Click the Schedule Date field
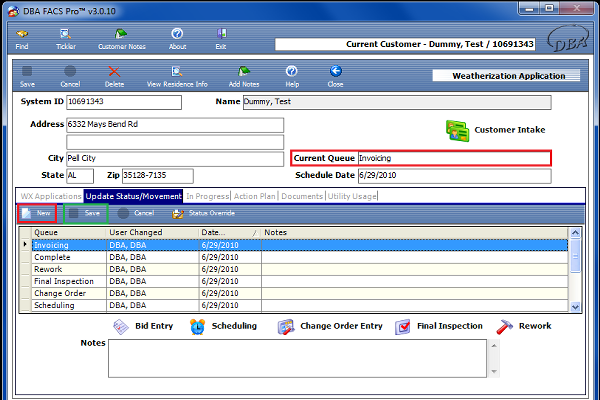 (455, 176)
